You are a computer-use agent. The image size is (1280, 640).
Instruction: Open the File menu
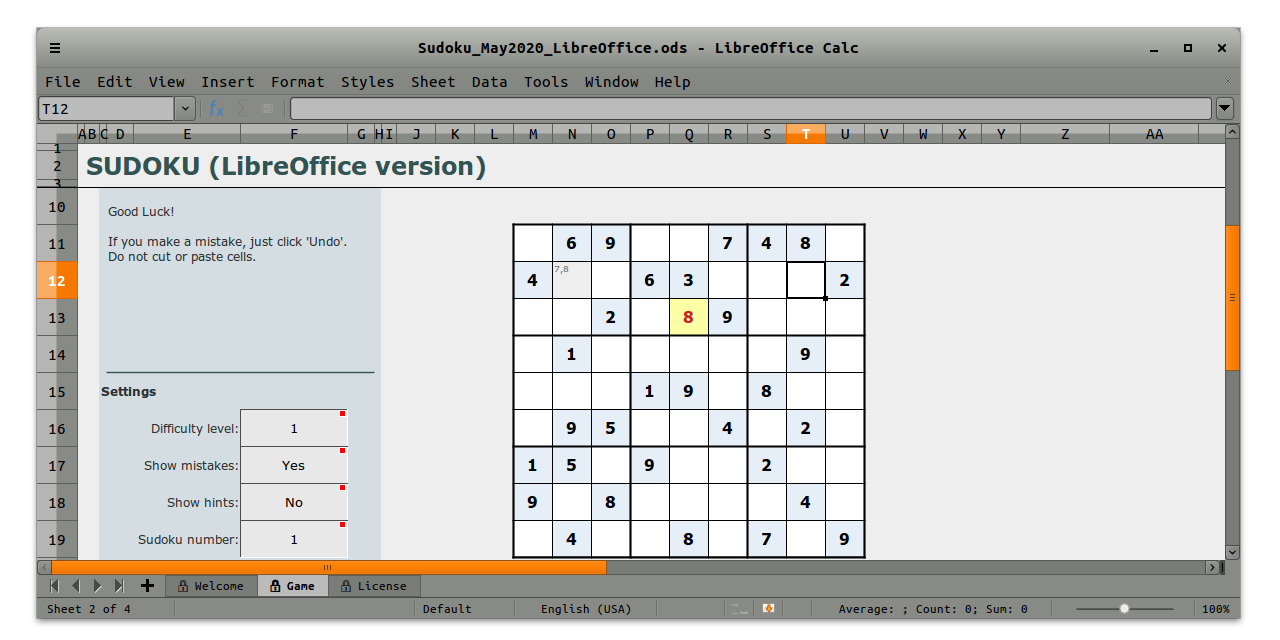click(63, 82)
